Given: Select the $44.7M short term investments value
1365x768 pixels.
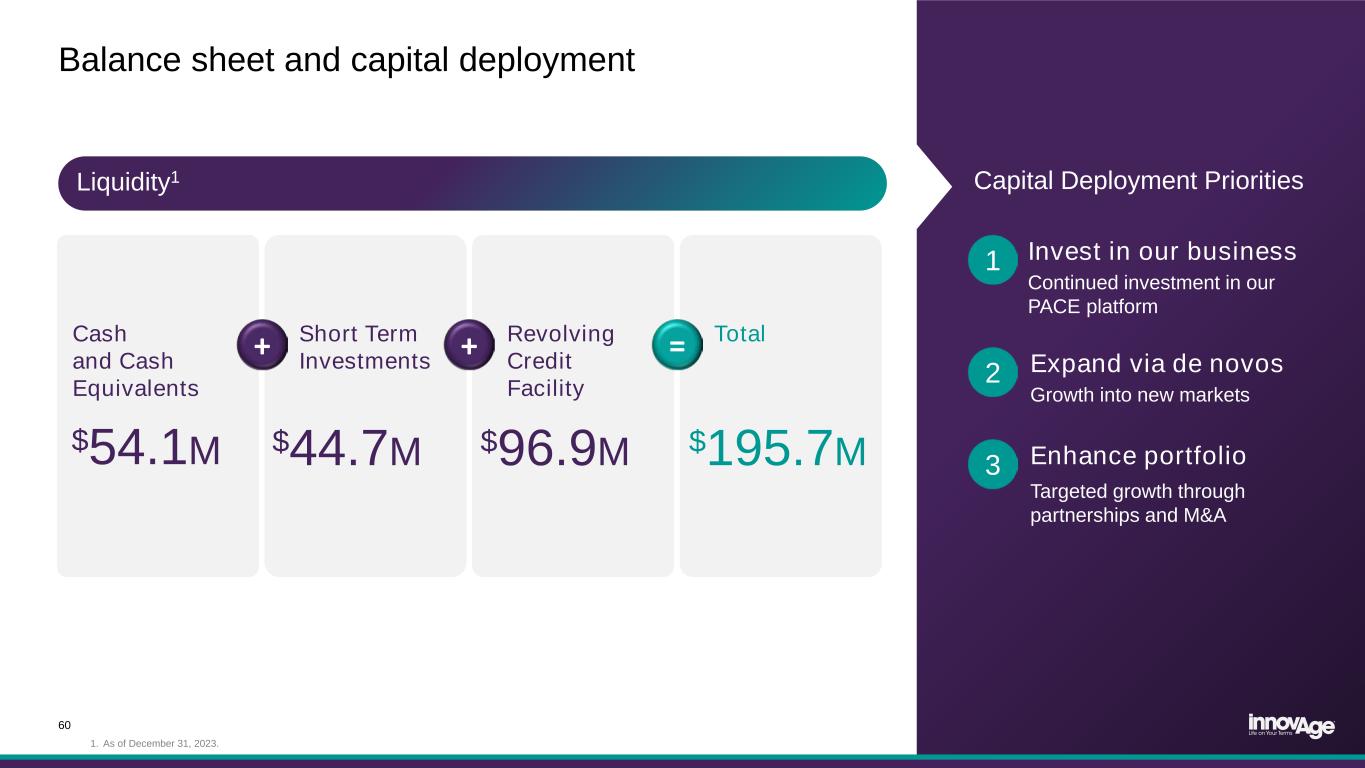Looking at the screenshot, I should pos(347,450).
